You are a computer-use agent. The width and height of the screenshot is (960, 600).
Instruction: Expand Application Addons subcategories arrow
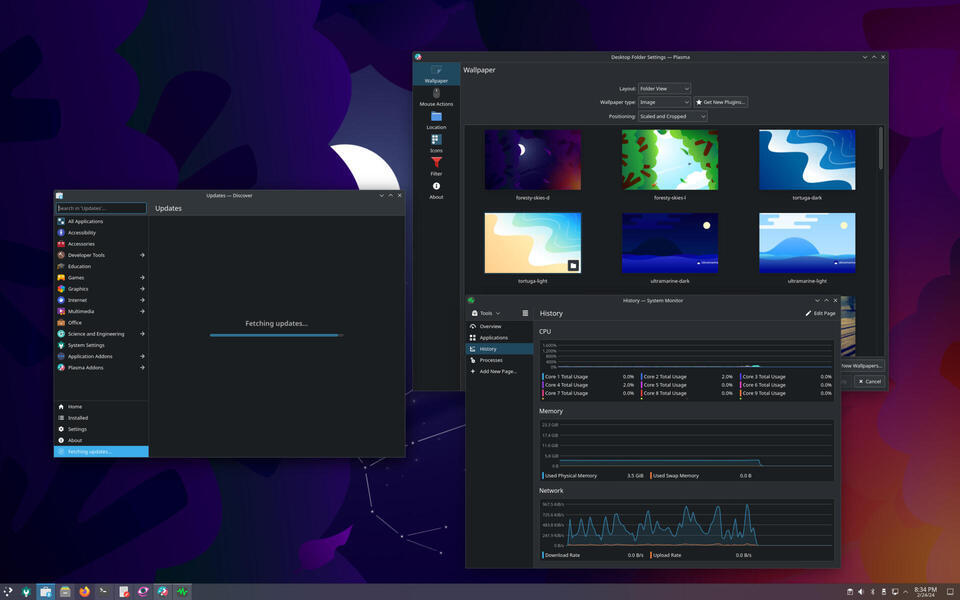(142, 356)
